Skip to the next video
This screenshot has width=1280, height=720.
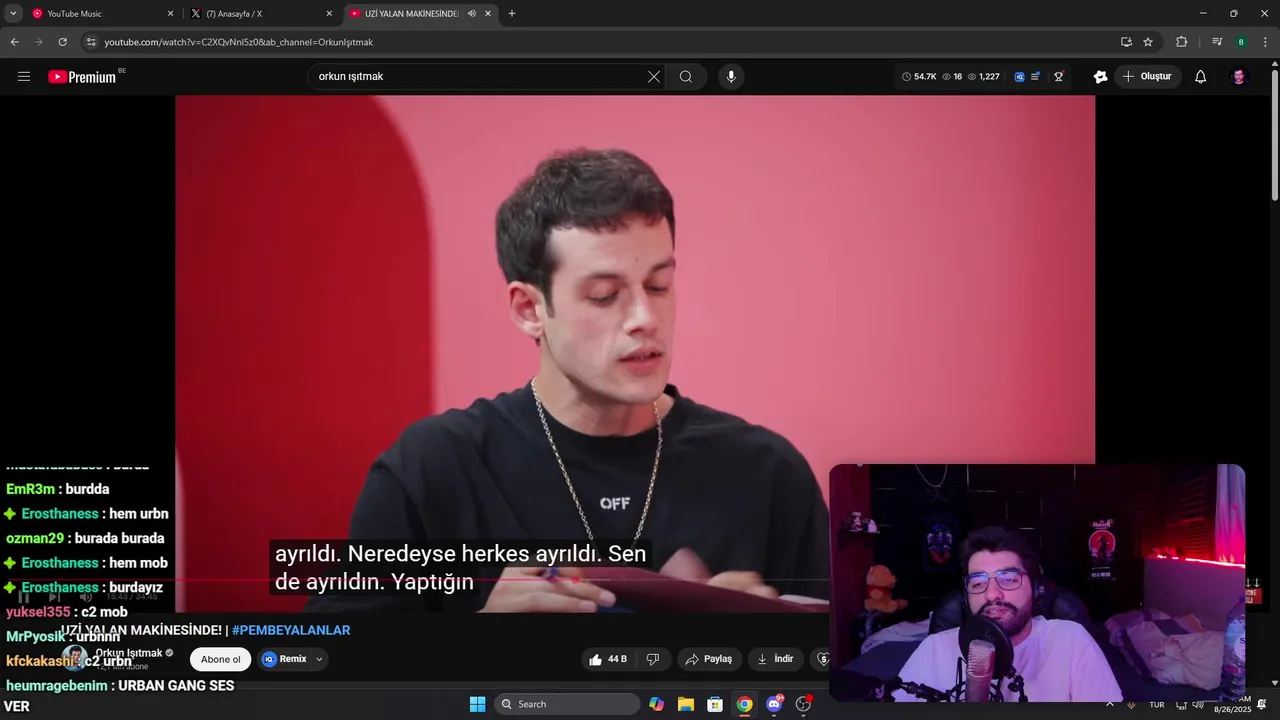point(55,597)
